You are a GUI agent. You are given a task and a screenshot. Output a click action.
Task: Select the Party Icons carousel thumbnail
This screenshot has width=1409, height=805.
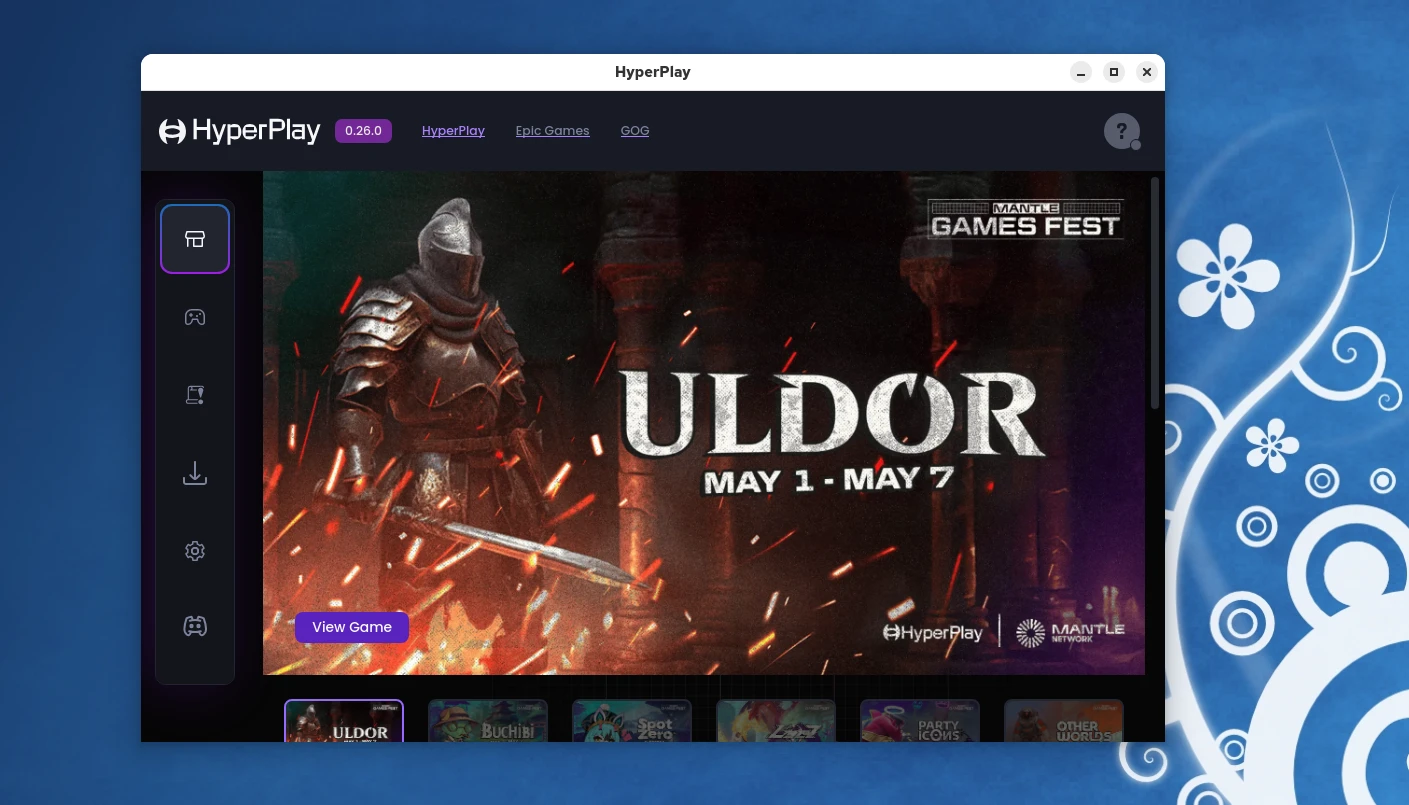pyautogui.click(x=920, y=722)
